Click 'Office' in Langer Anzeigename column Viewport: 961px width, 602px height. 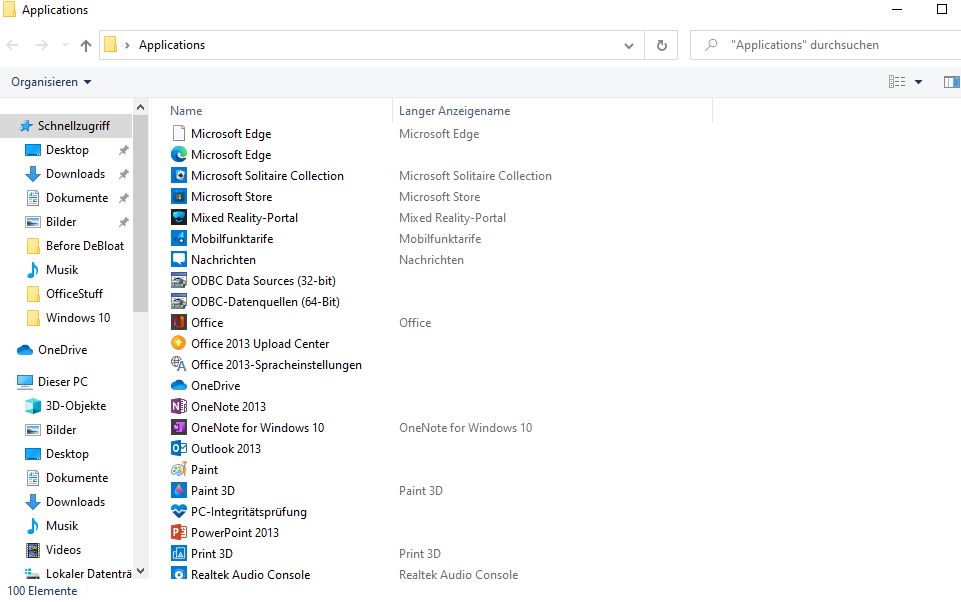coord(415,322)
